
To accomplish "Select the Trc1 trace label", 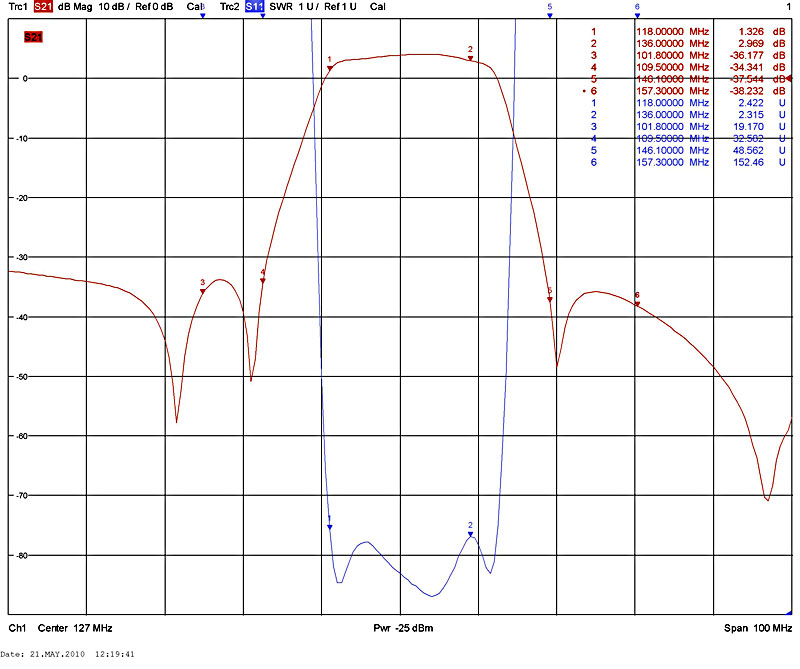I will pyautogui.click(x=18, y=7).
